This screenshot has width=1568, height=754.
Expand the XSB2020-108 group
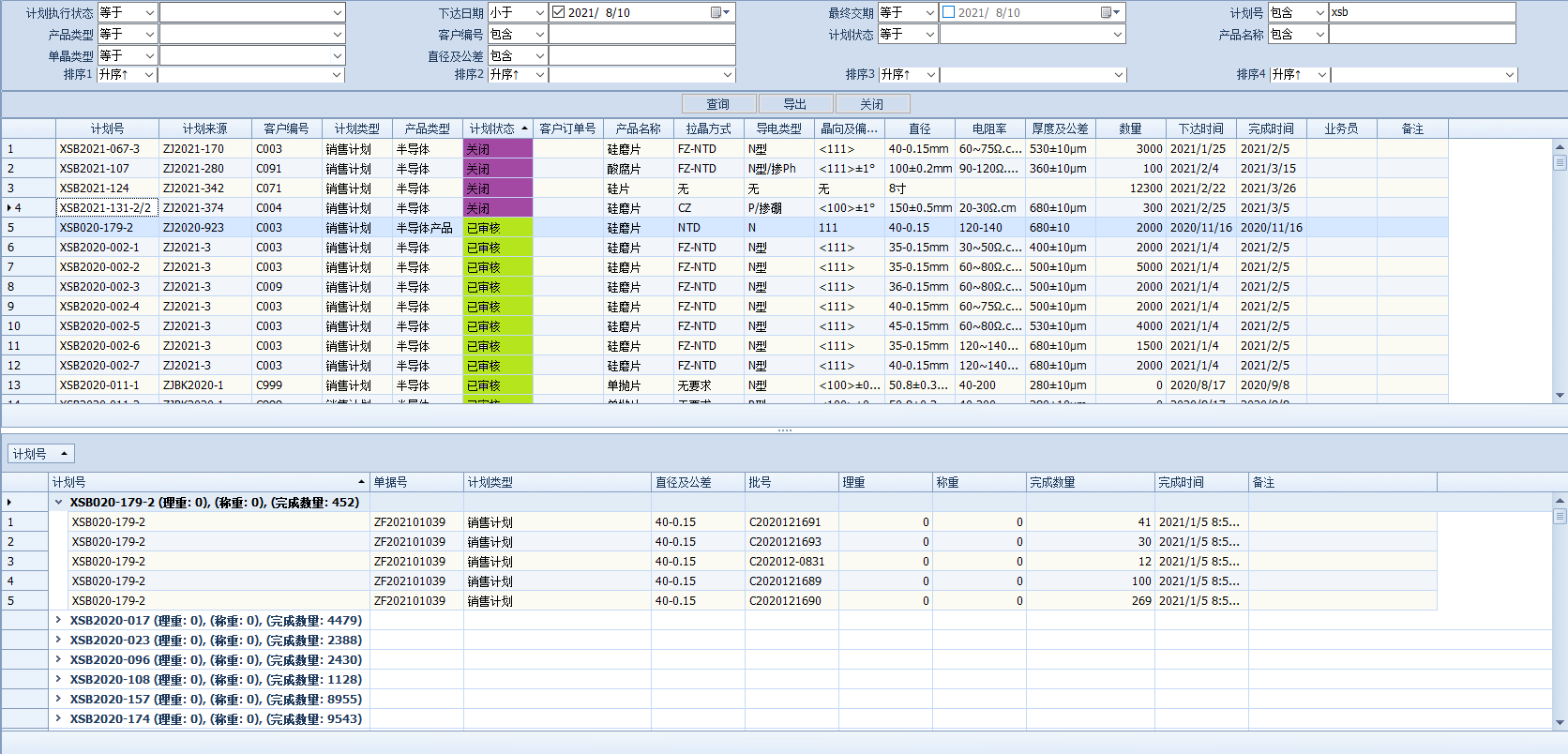pos(58,679)
